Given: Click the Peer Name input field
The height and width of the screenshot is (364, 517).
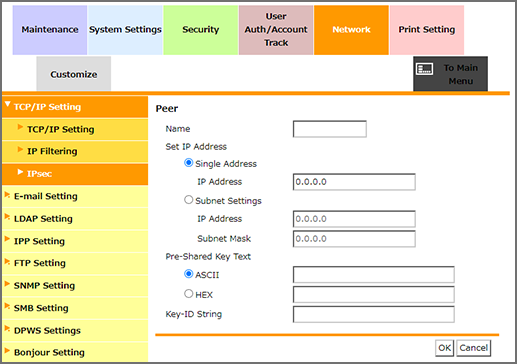Looking at the screenshot, I should coord(330,129).
